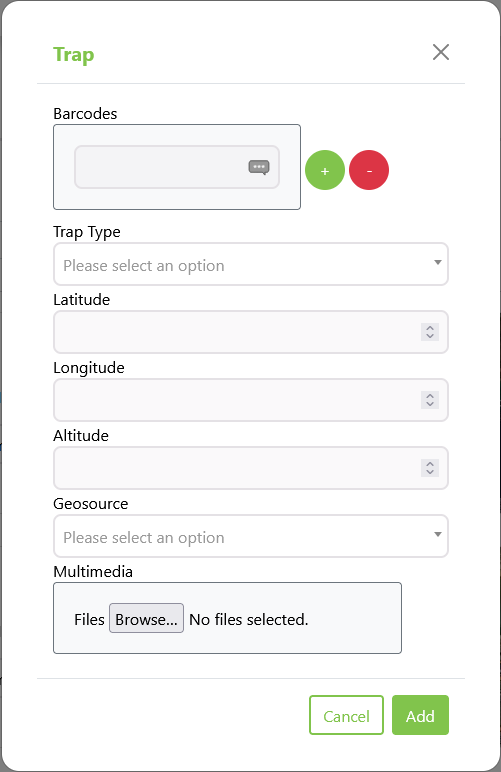Click into the Altitude field
The width and height of the screenshot is (501, 772).
point(251,468)
